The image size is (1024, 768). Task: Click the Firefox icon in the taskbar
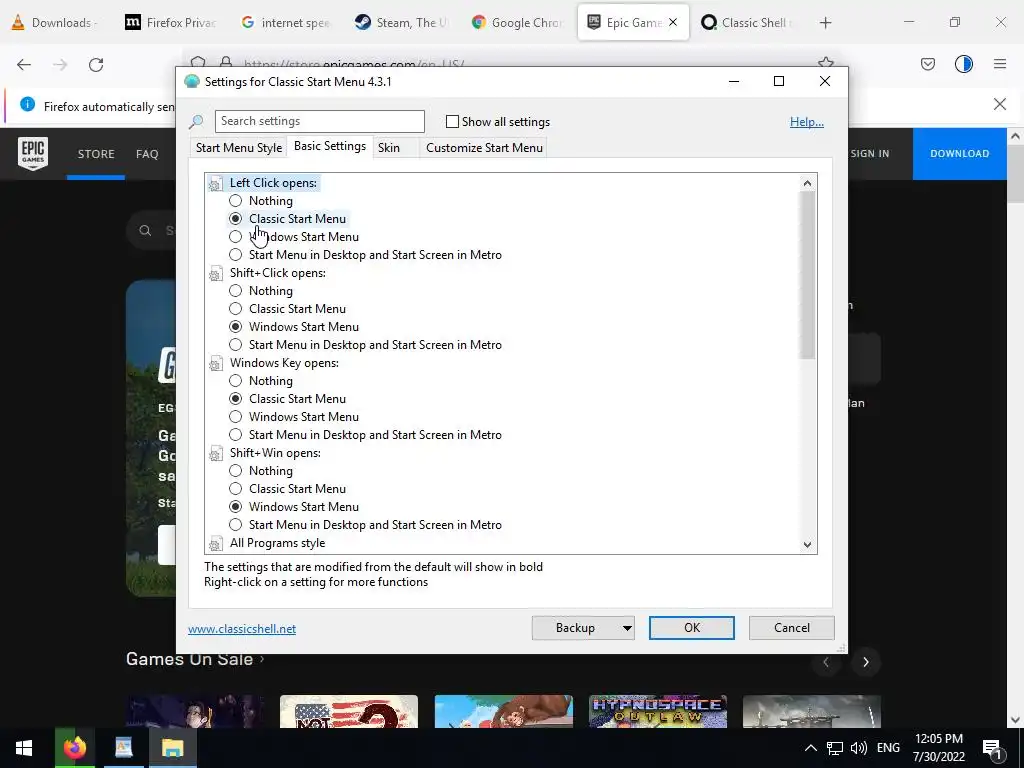pyautogui.click(x=75, y=747)
